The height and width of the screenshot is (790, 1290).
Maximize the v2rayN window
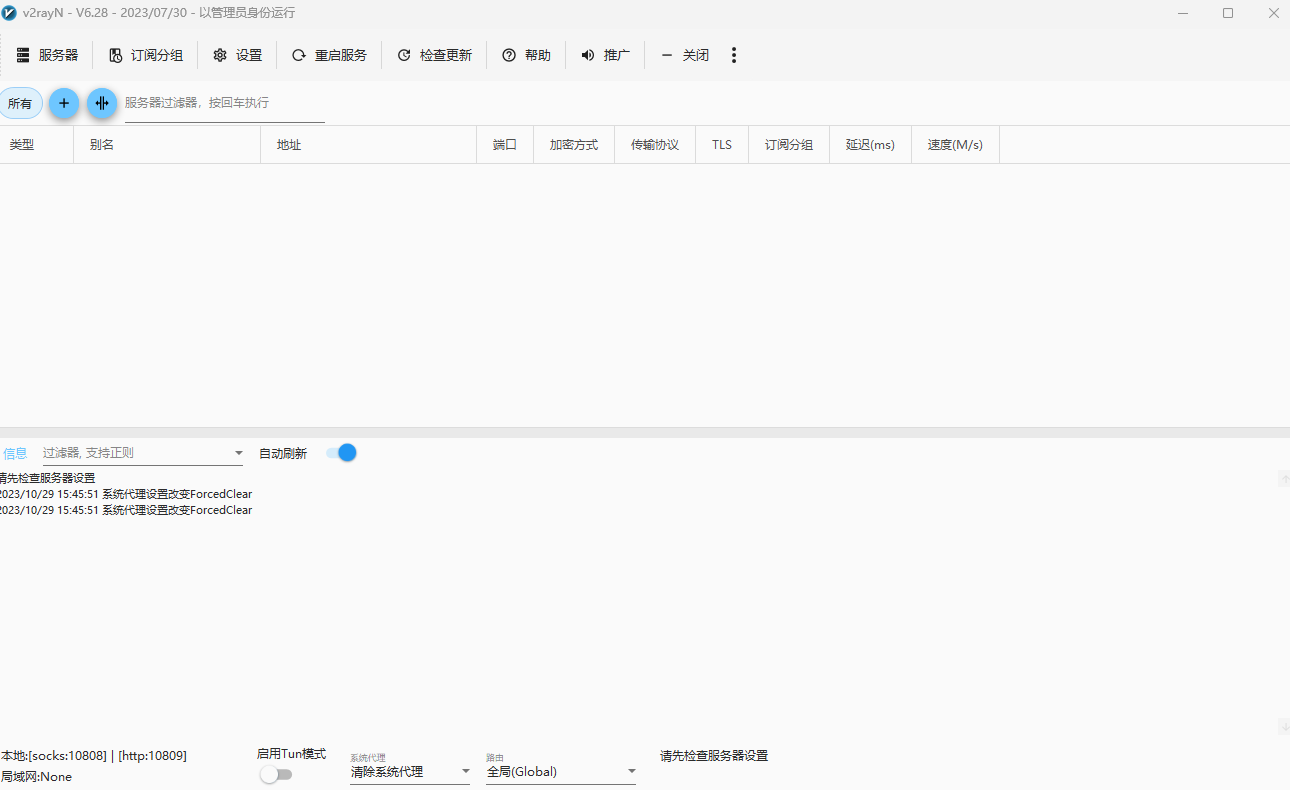[x=1228, y=13]
